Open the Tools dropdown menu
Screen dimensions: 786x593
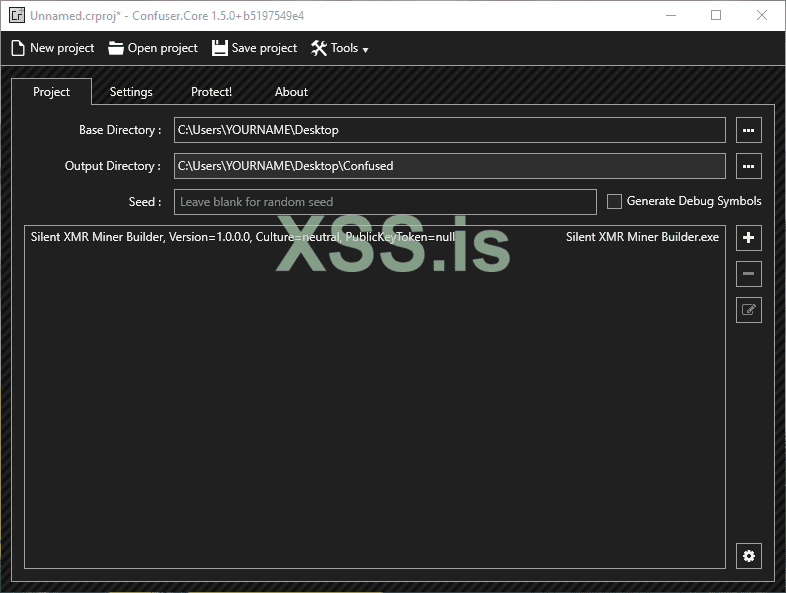(340, 48)
